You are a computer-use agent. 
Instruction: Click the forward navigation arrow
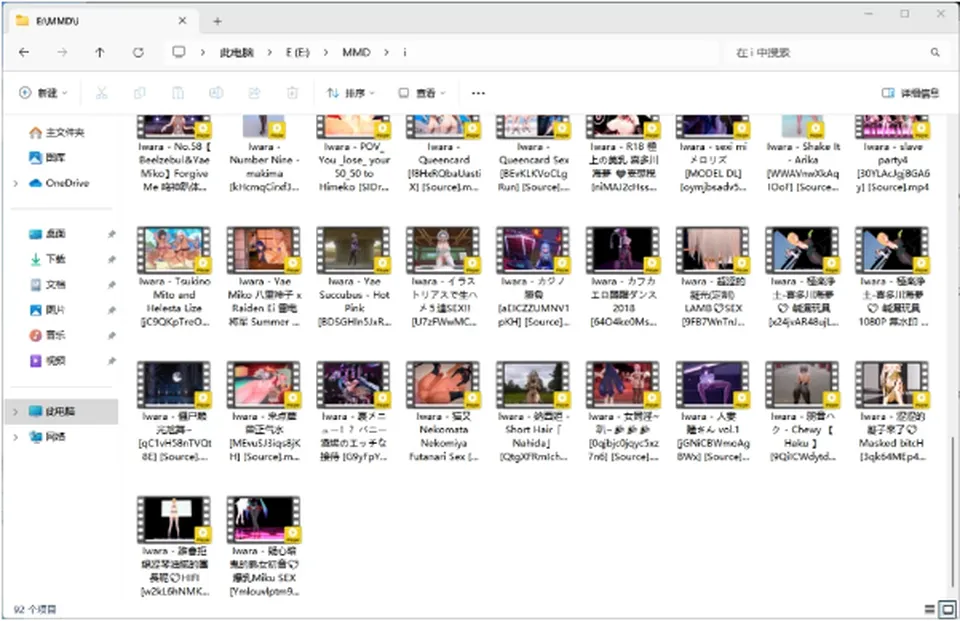62,53
